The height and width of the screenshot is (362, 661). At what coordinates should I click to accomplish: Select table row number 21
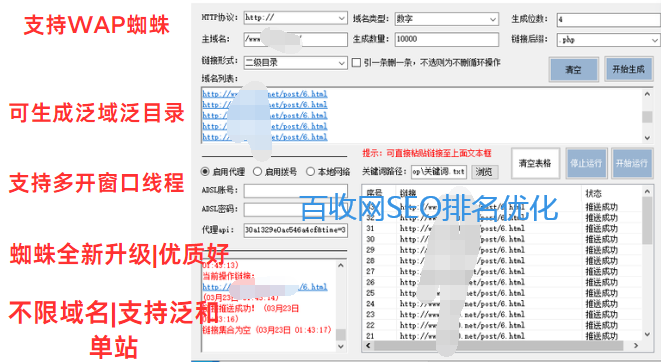[x=502, y=336]
